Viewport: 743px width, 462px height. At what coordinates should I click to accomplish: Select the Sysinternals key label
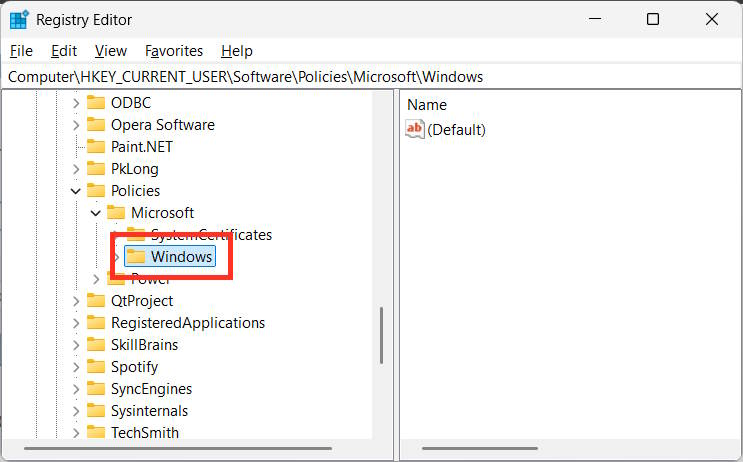pos(149,411)
